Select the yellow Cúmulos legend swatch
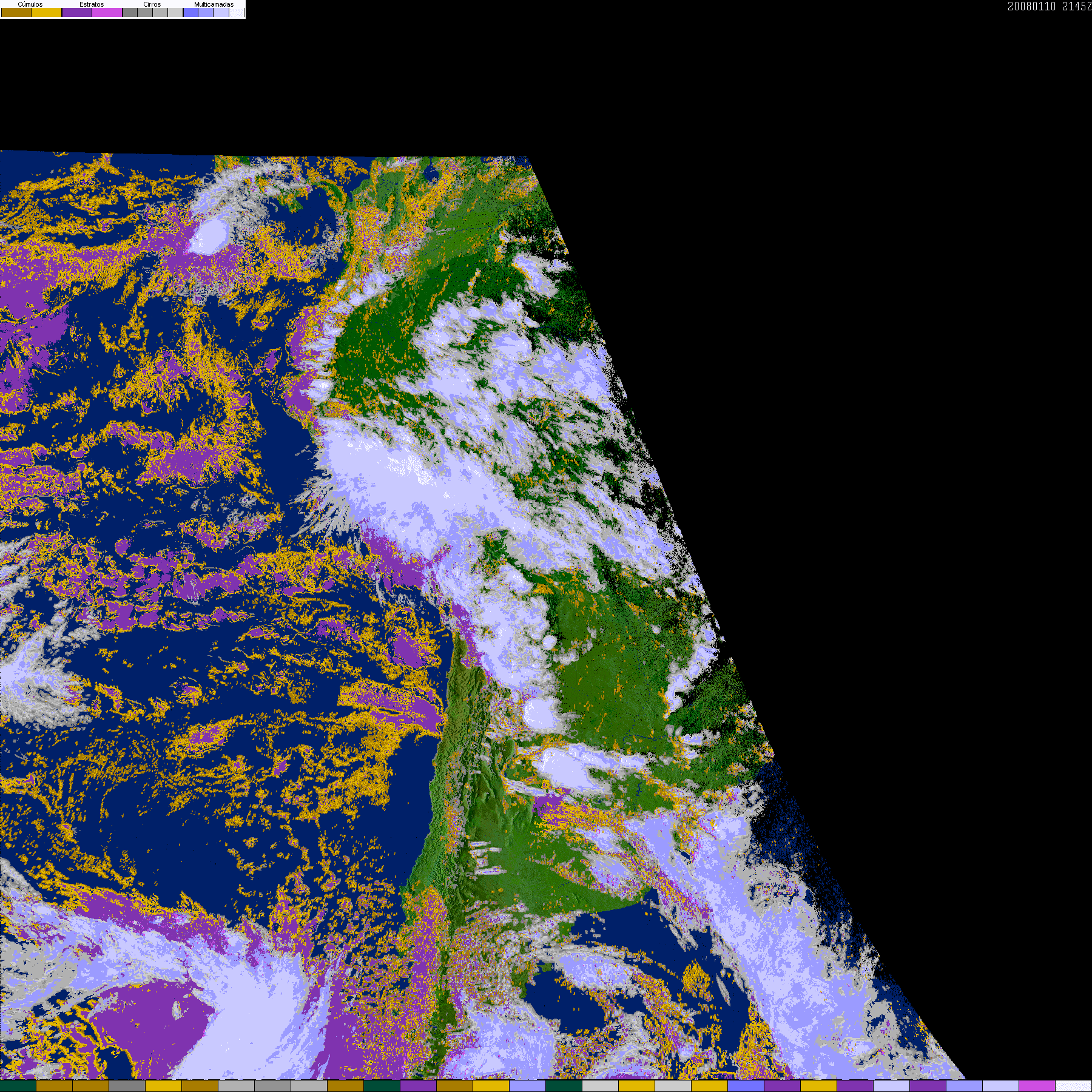Viewport: 1092px width, 1092px height. [47, 13]
